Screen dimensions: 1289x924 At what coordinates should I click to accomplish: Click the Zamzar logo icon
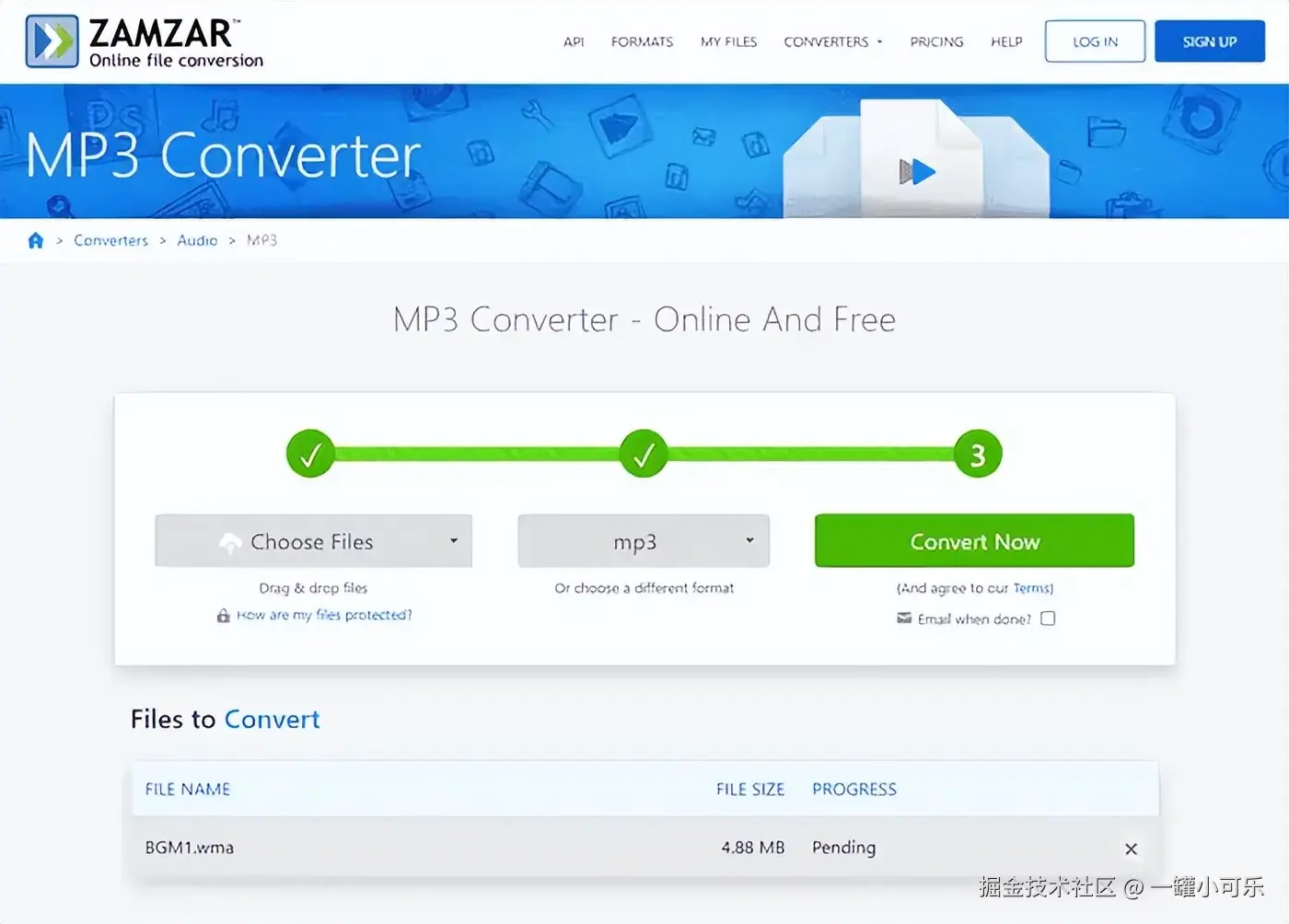(52, 41)
